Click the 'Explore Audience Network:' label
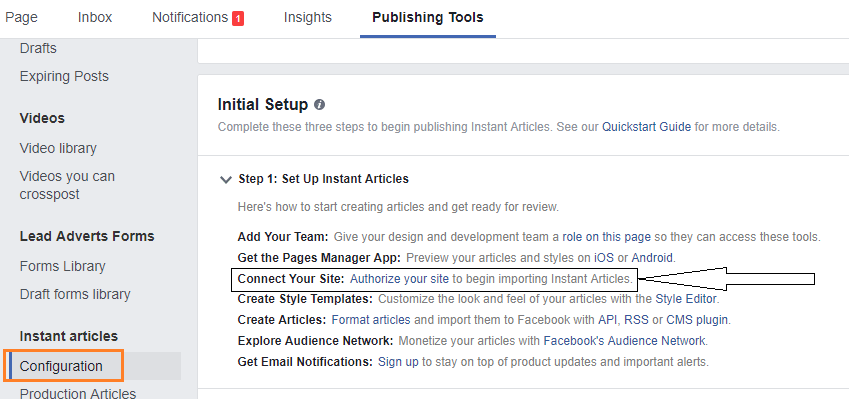This screenshot has width=849, height=399. coord(315,341)
